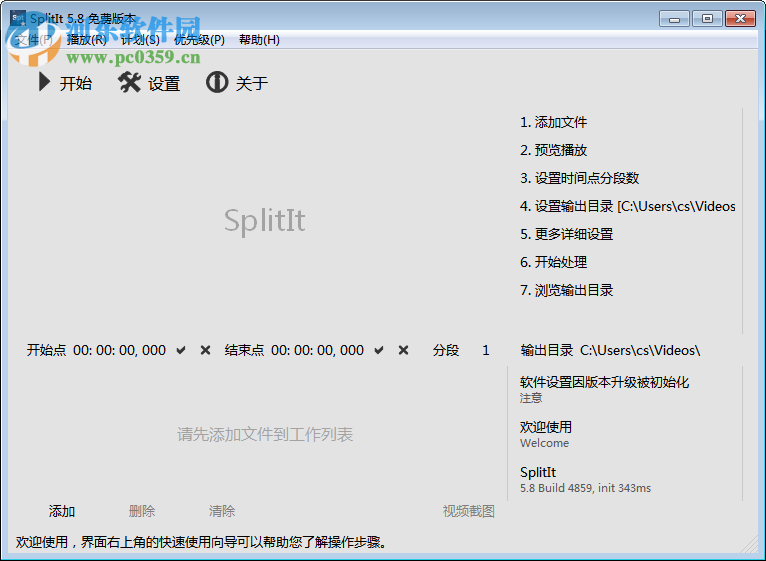Click the 开始 play triangle icon
Viewport: 766px width, 561px height.
(44, 82)
